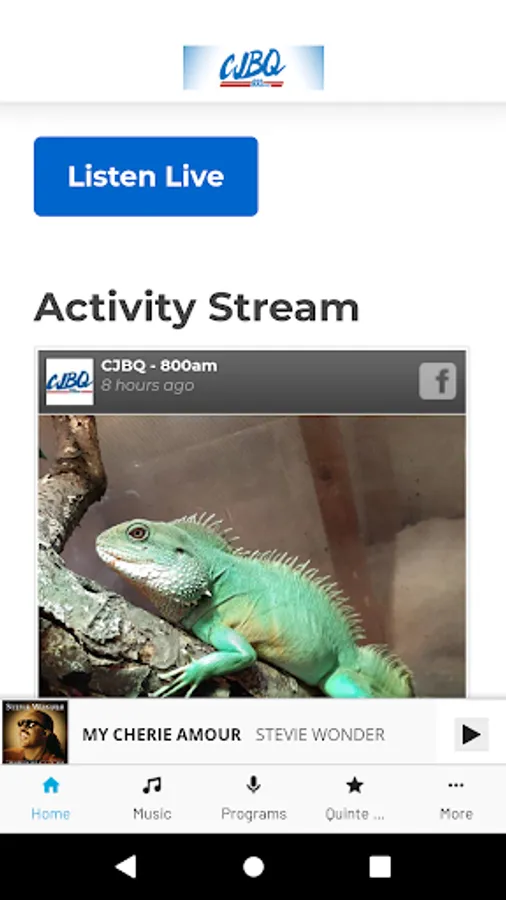Select the Home tab icon

(x=51, y=785)
